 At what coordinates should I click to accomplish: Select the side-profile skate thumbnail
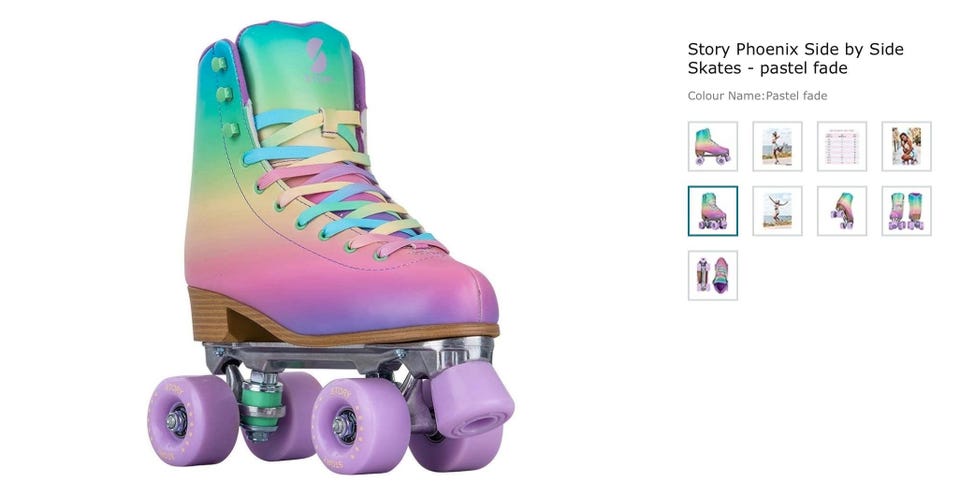712,146
